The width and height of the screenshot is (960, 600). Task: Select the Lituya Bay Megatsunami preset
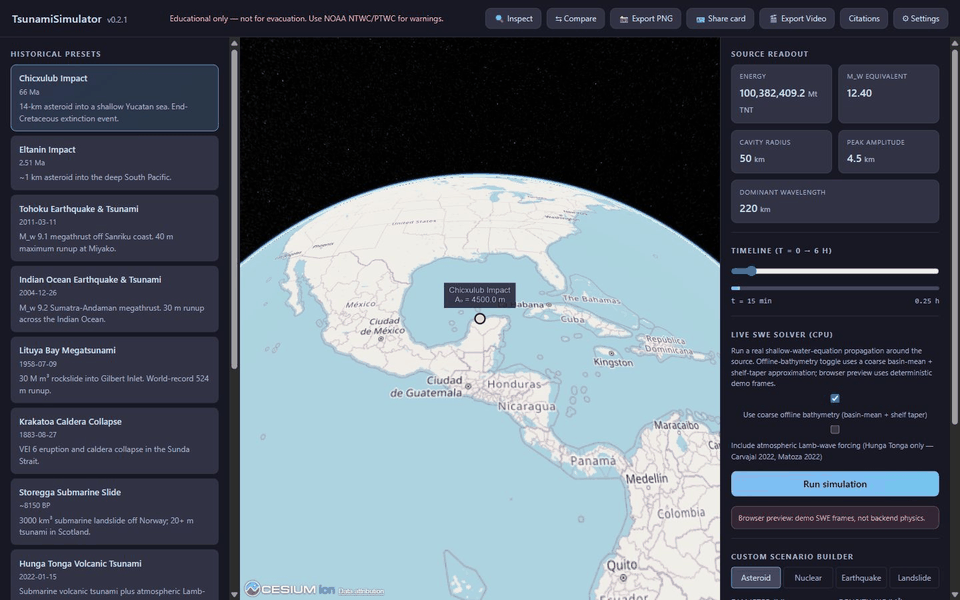click(114, 370)
